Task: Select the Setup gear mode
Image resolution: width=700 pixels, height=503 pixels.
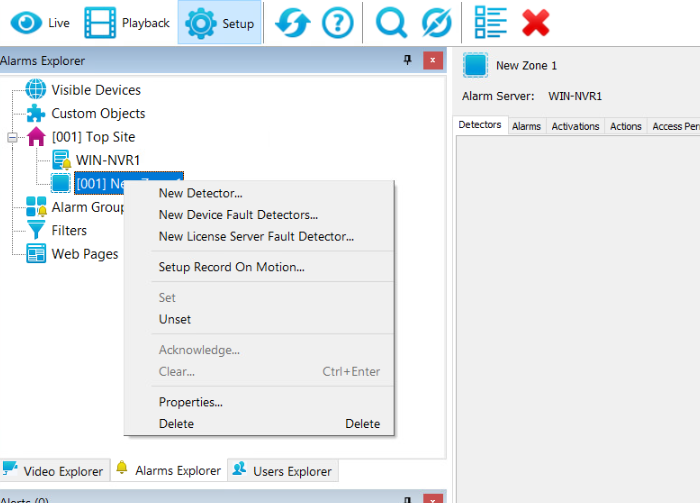Action: pos(219,23)
